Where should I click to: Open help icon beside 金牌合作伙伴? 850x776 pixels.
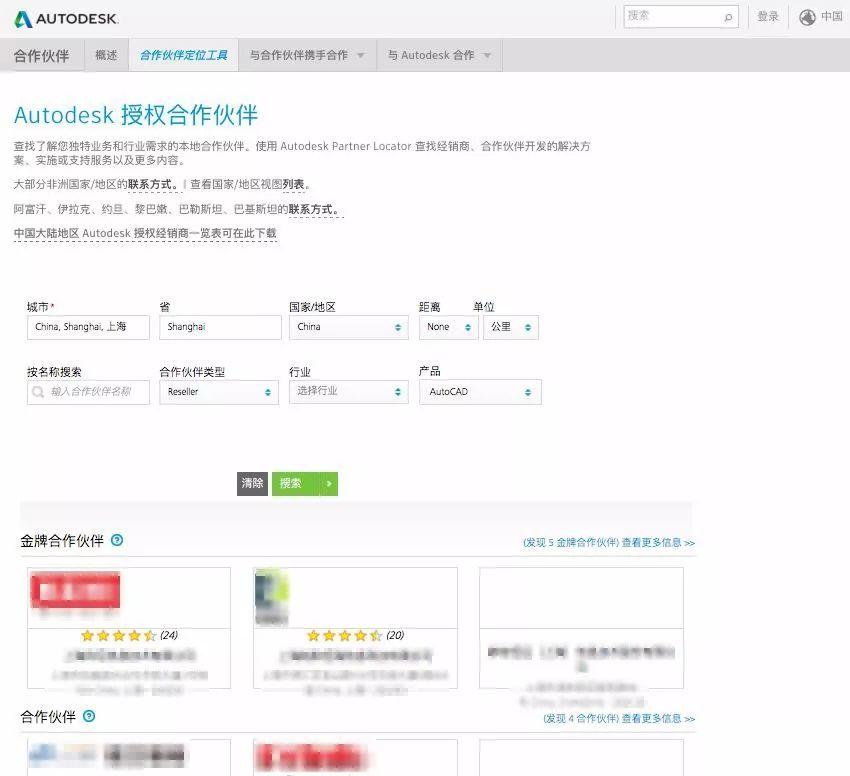(117, 540)
